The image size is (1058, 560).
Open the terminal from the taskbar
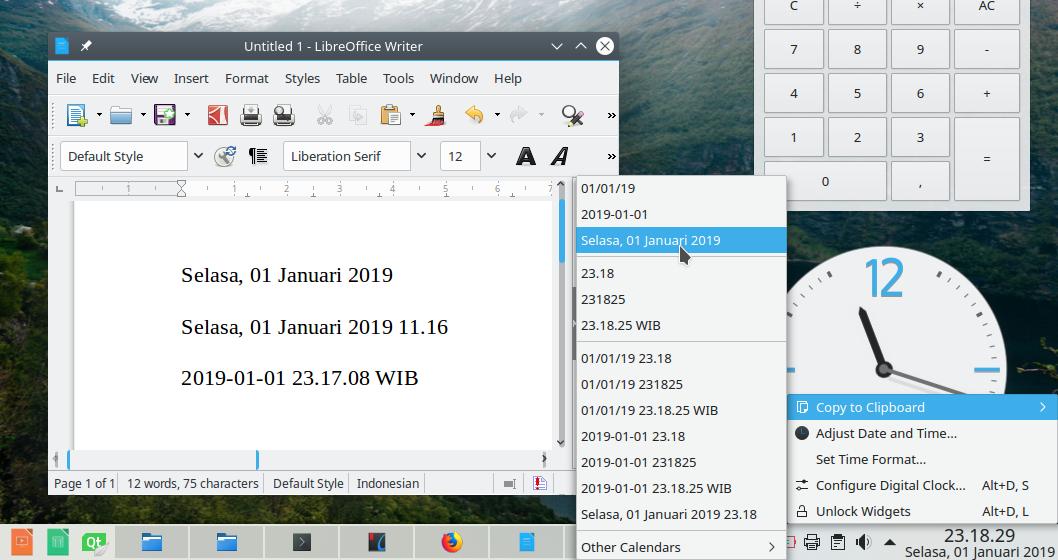pos(302,542)
